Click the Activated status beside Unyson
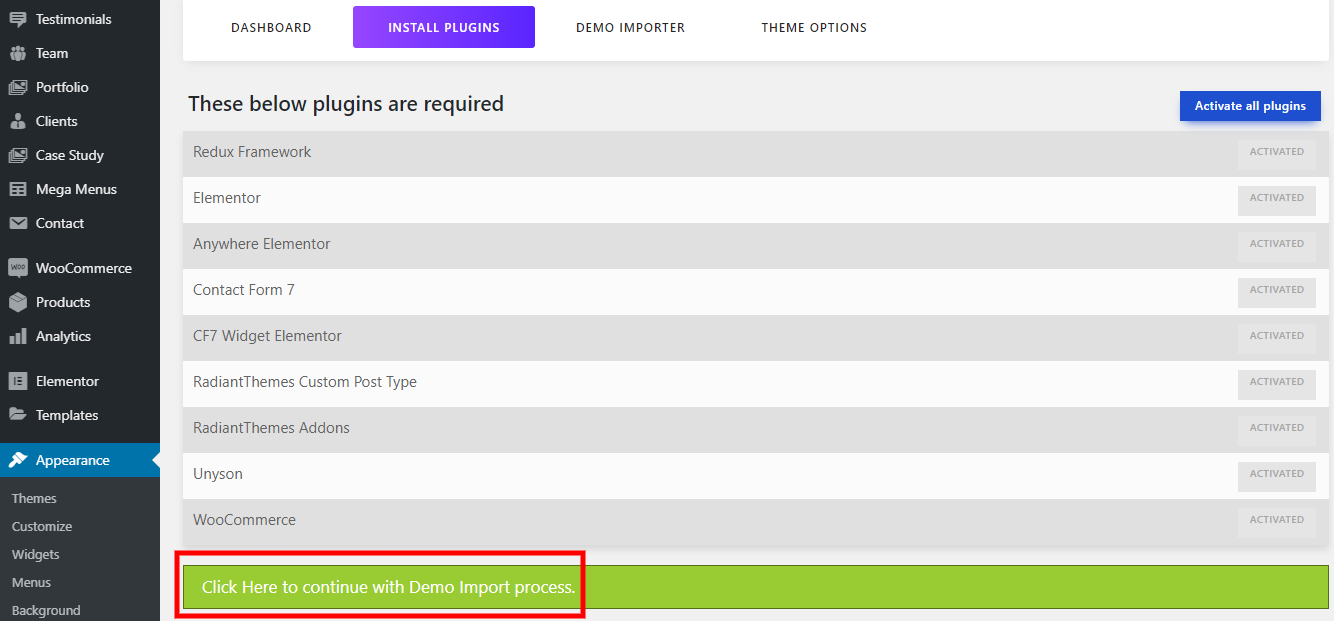 1276,475
